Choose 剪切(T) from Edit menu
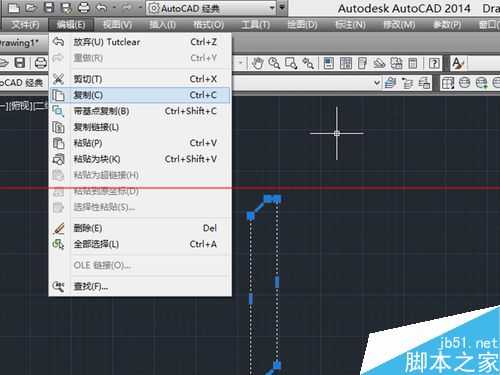Viewport: 500px width, 375px height. [140, 79]
